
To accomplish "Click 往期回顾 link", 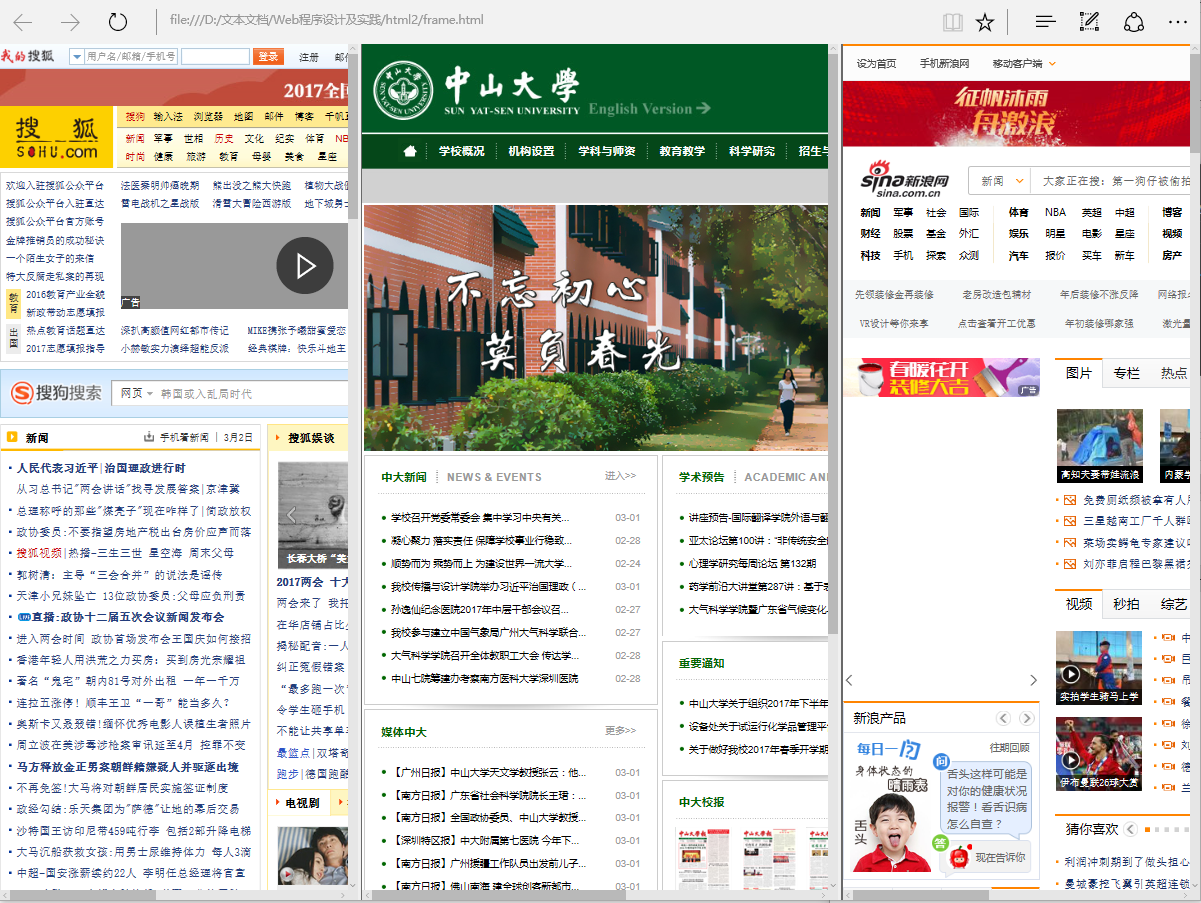I will click(x=1009, y=747).
